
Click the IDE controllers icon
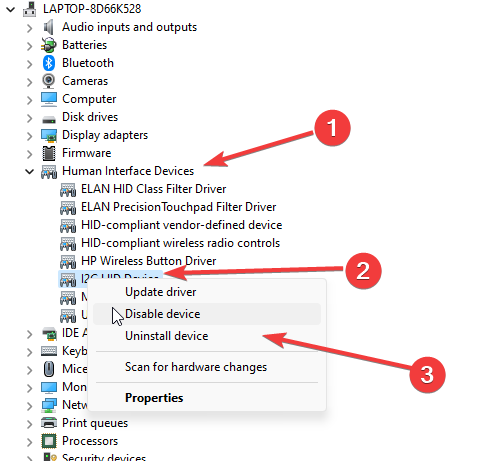pyautogui.click(x=49, y=334)
